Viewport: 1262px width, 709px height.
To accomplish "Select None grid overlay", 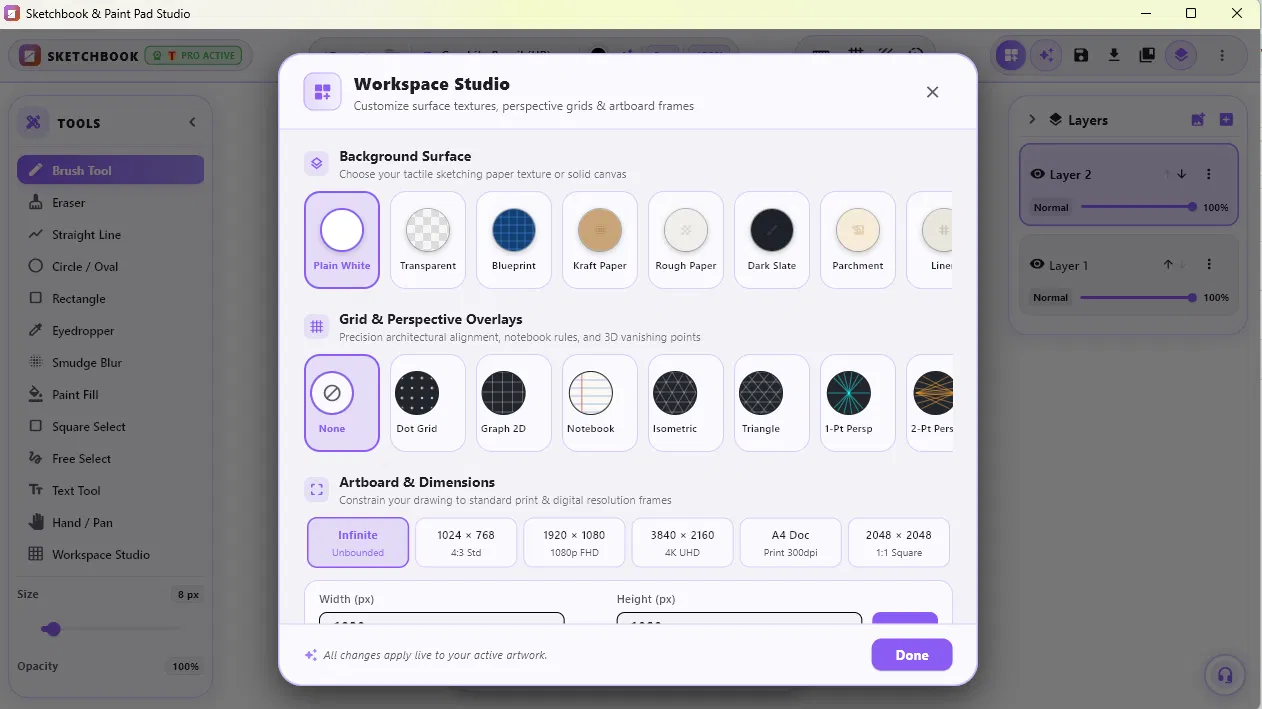I will point(342,403).
